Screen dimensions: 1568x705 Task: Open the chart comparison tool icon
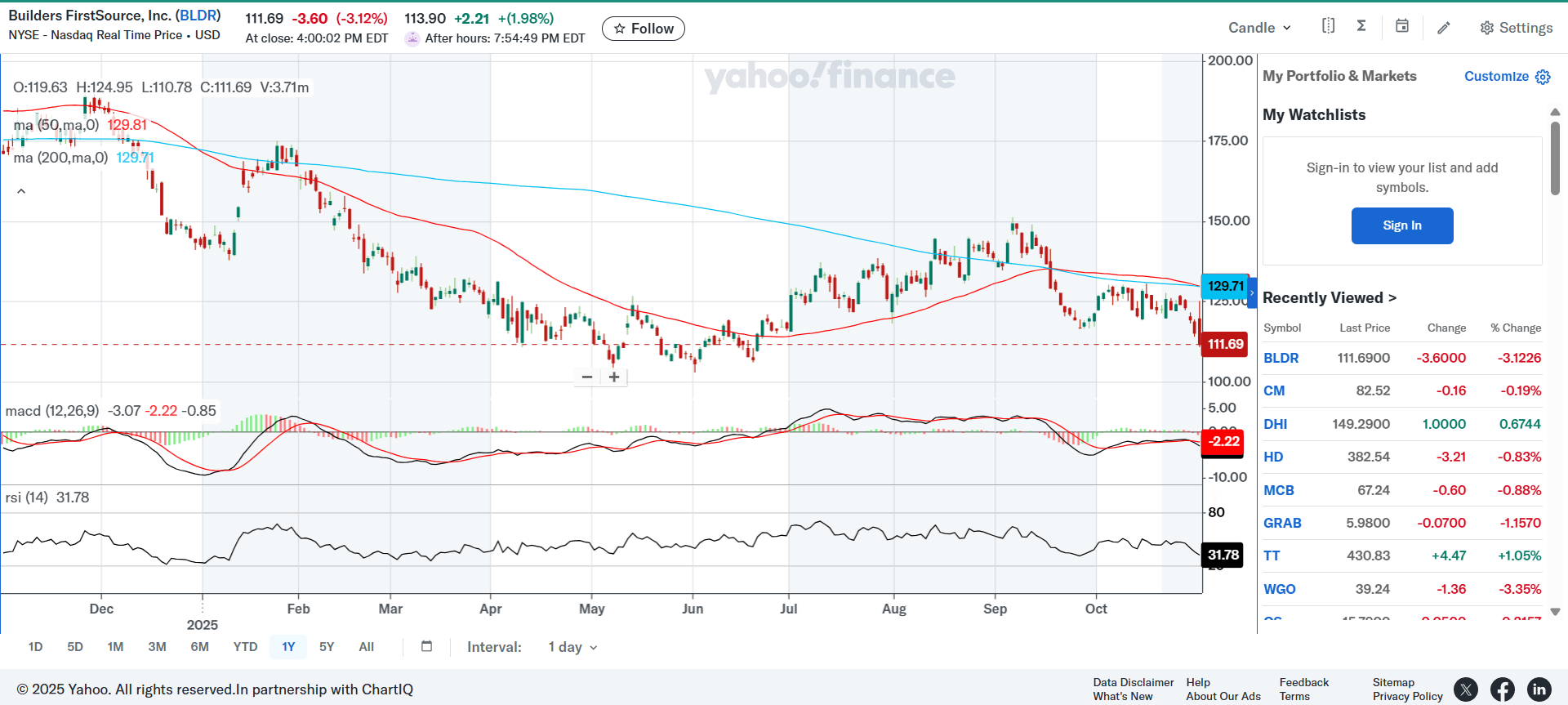coord(1328,26)
